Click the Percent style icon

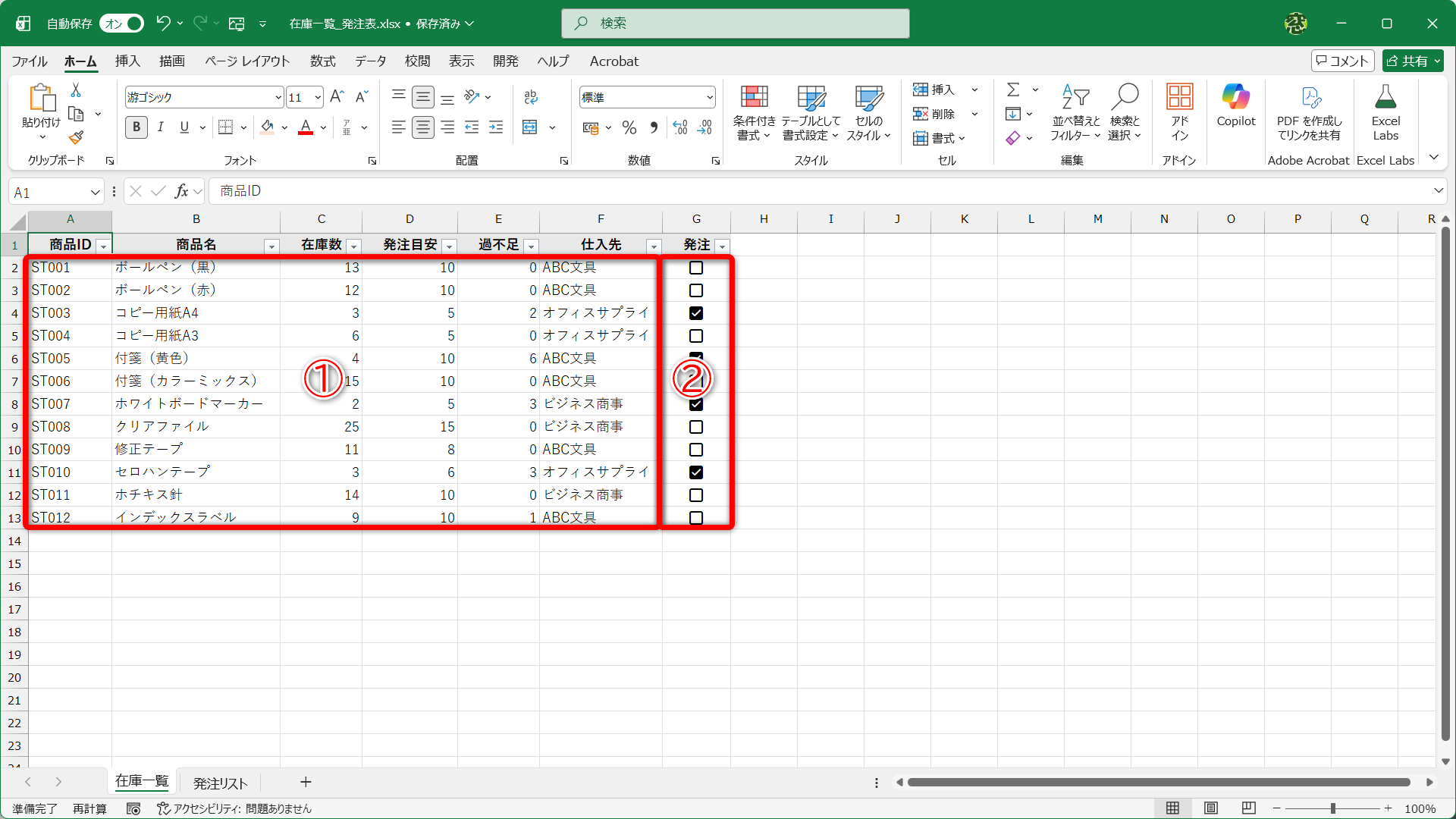[x=629, y=127]
